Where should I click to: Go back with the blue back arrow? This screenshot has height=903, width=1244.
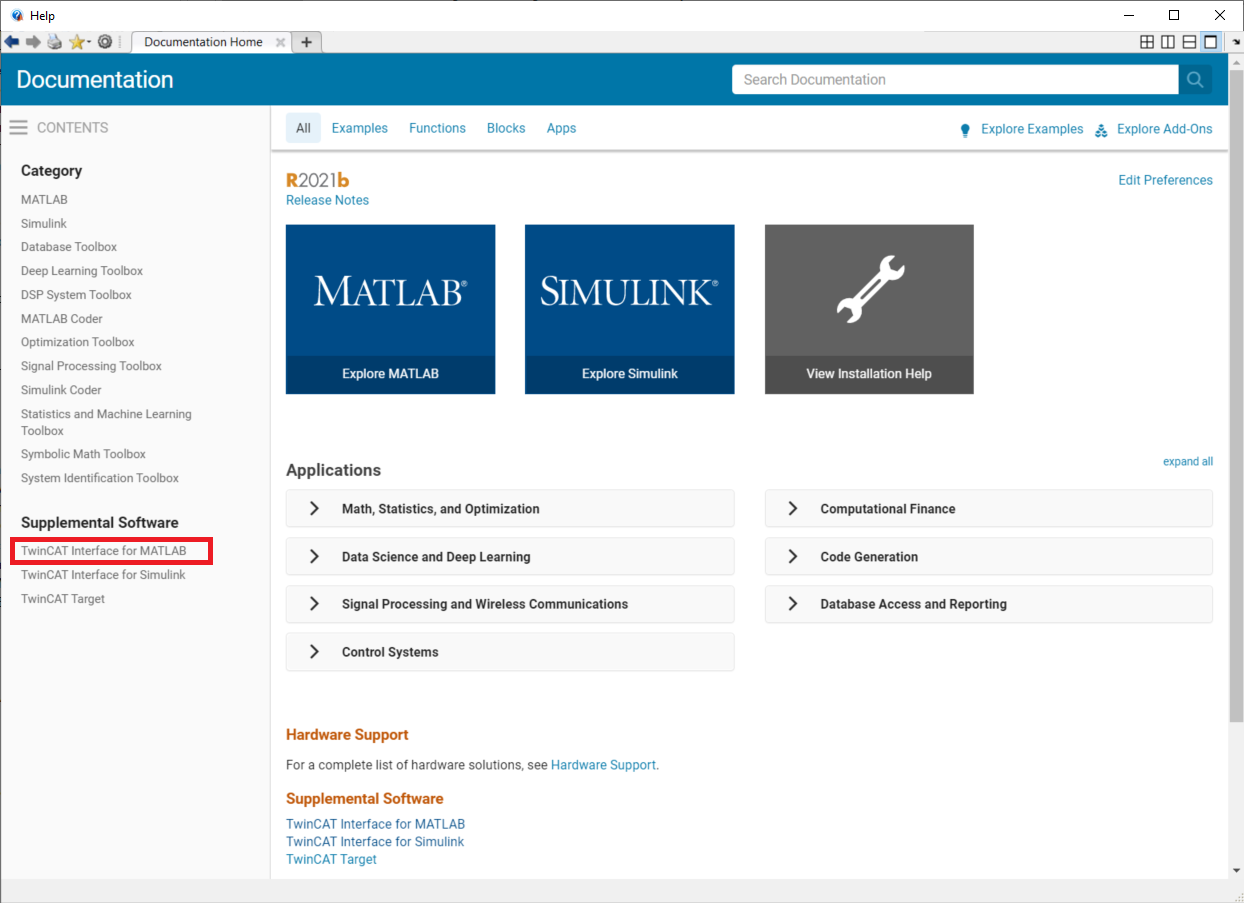click(12, 42)
